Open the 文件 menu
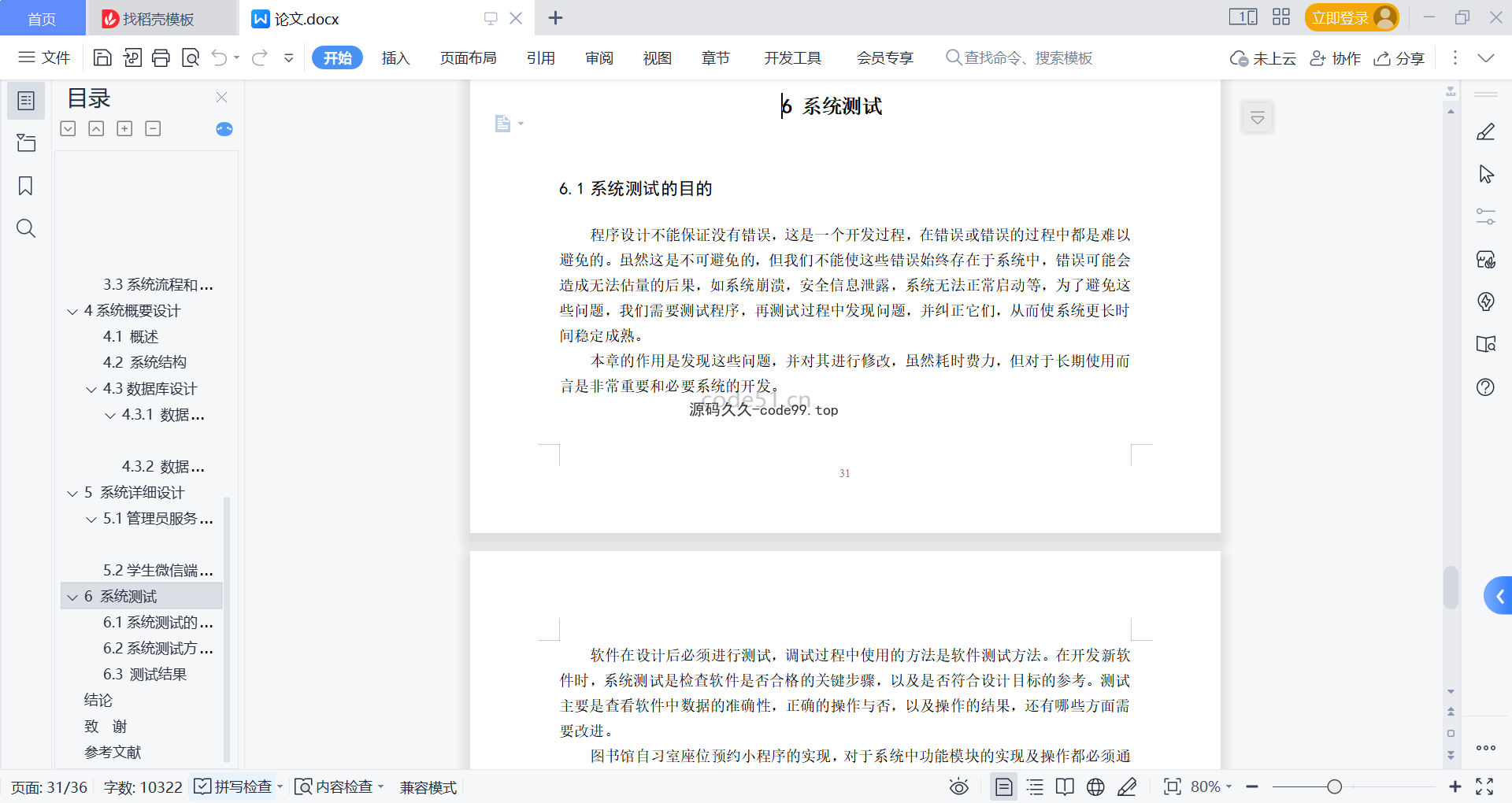This screenshot has width=1512, height=803. [44, 57]
